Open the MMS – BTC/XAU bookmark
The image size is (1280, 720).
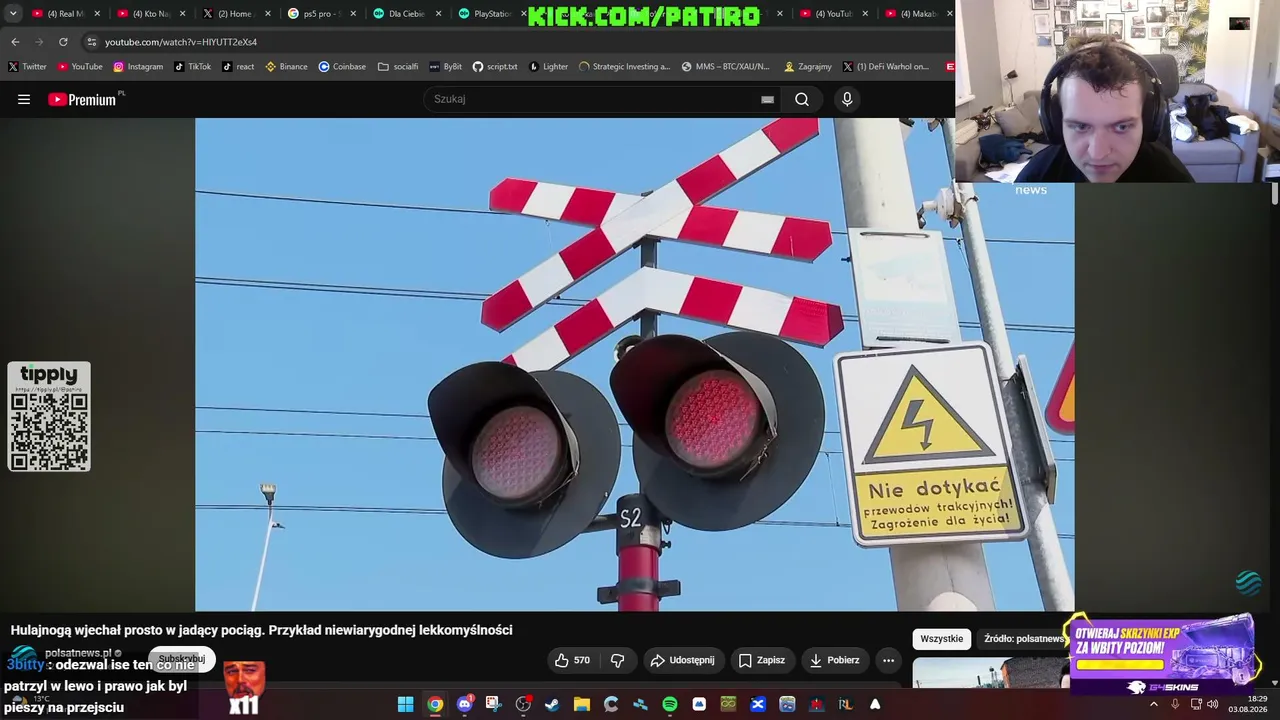click(725, 67)
